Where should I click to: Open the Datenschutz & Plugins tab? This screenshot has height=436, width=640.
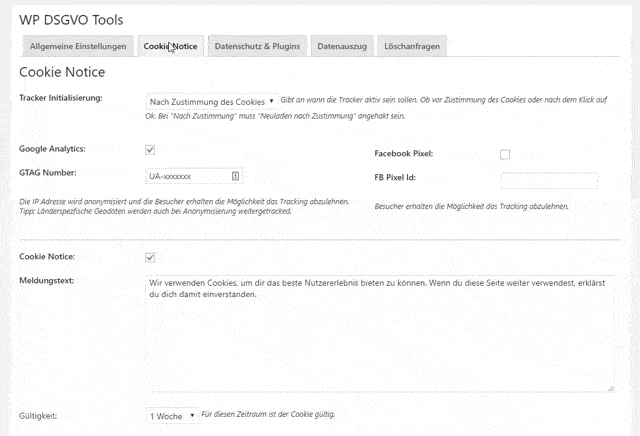point(258,46)
